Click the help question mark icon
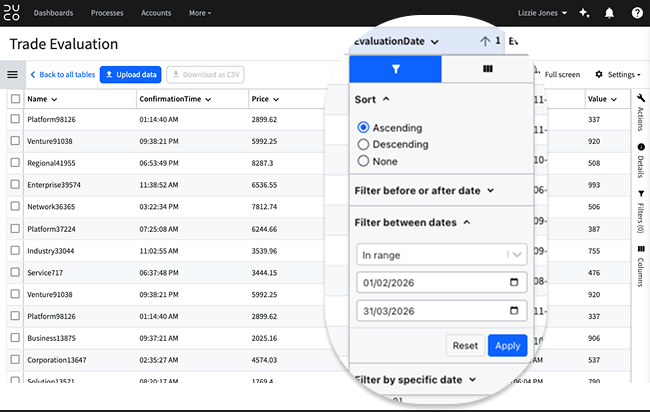The image size is (650, 412). click(x=637, y=13)
